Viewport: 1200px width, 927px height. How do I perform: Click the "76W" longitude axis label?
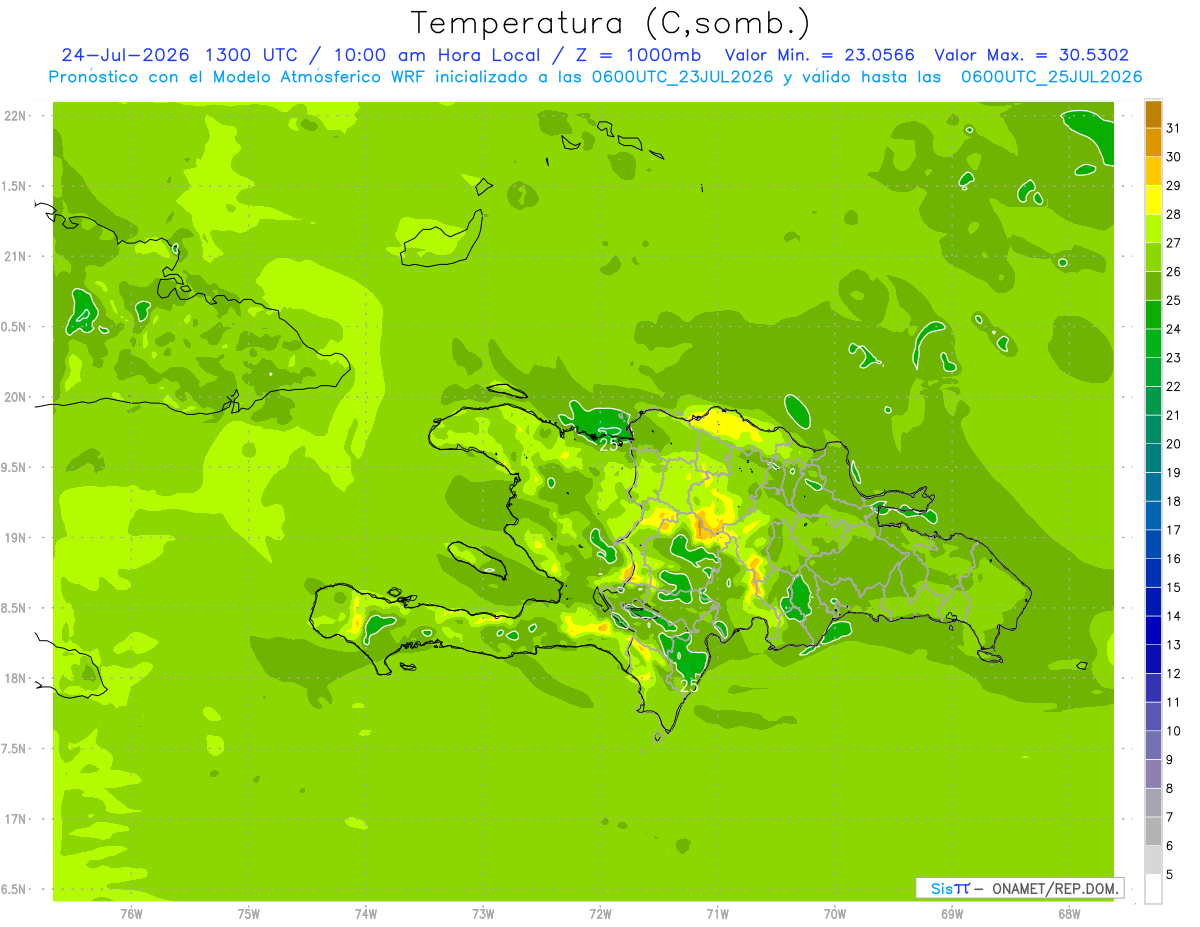click(131, 914)
